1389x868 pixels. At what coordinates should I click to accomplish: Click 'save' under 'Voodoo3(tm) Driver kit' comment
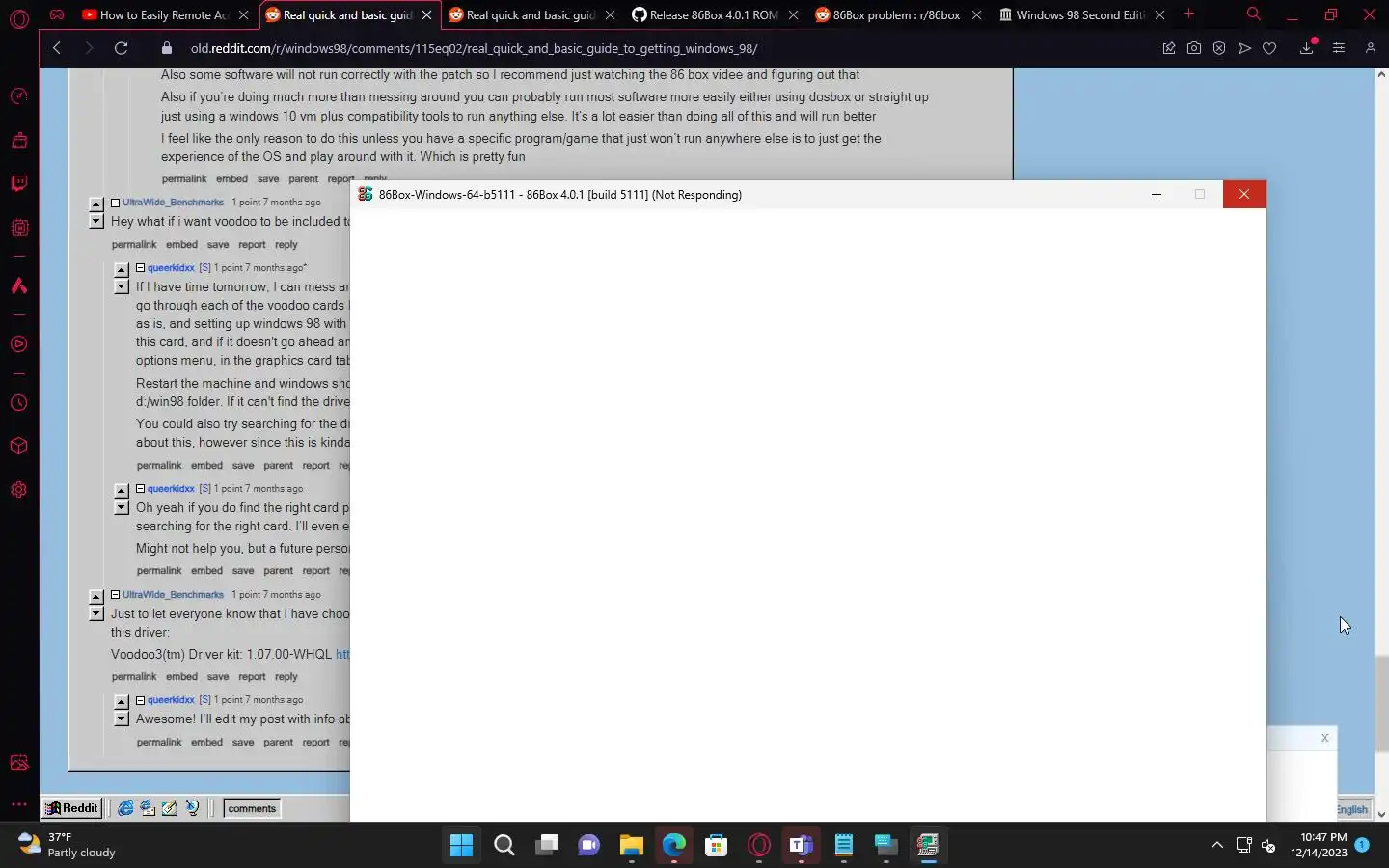tap(218, 677)
